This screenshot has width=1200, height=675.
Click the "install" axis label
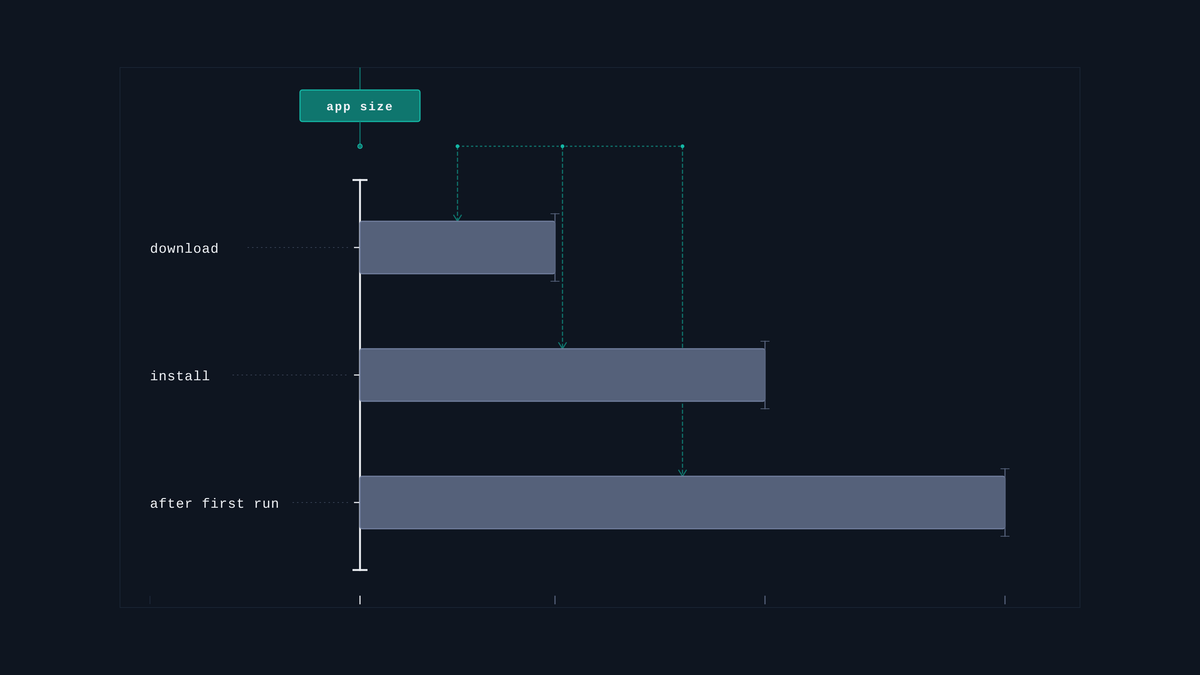(x=180, y=377)
